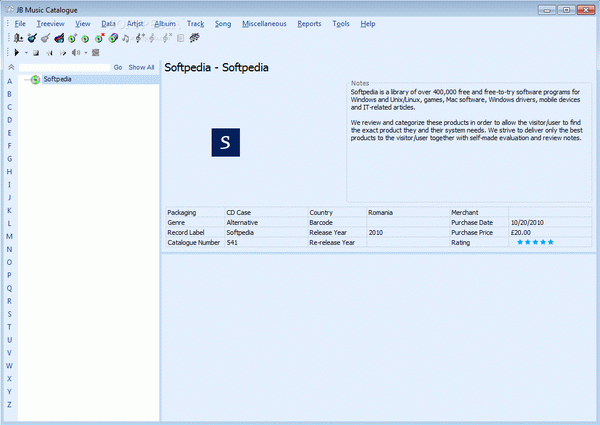This screenshot has height=425, width=600.
Task: Click the treble clef with X icon
Action: tap(167, 38)
